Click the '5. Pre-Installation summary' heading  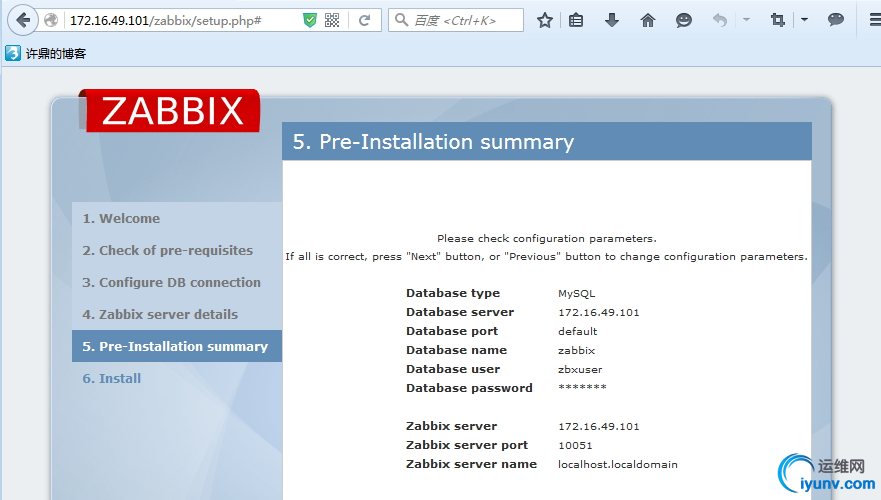433,142
